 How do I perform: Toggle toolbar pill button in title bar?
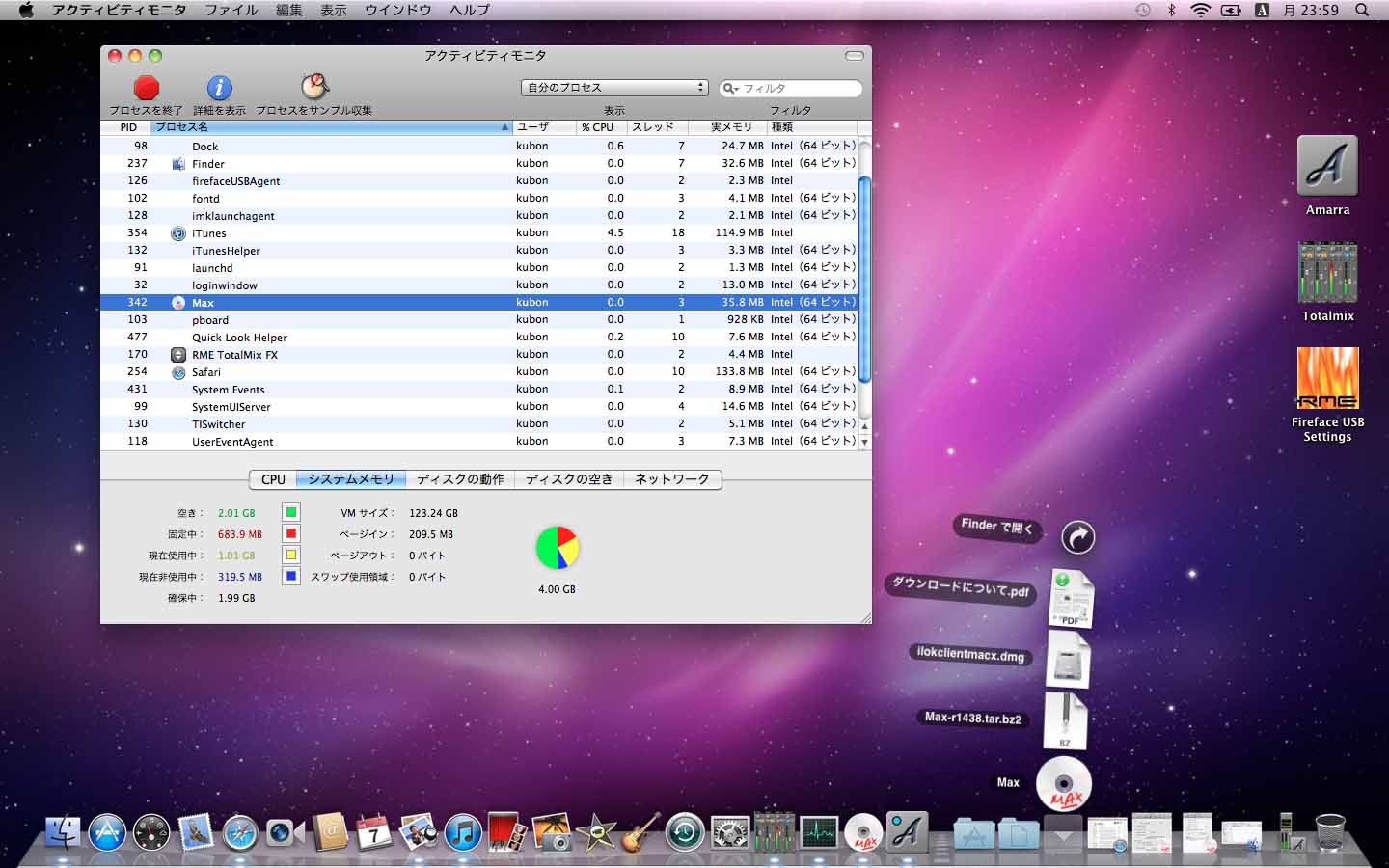pos(854,56)
